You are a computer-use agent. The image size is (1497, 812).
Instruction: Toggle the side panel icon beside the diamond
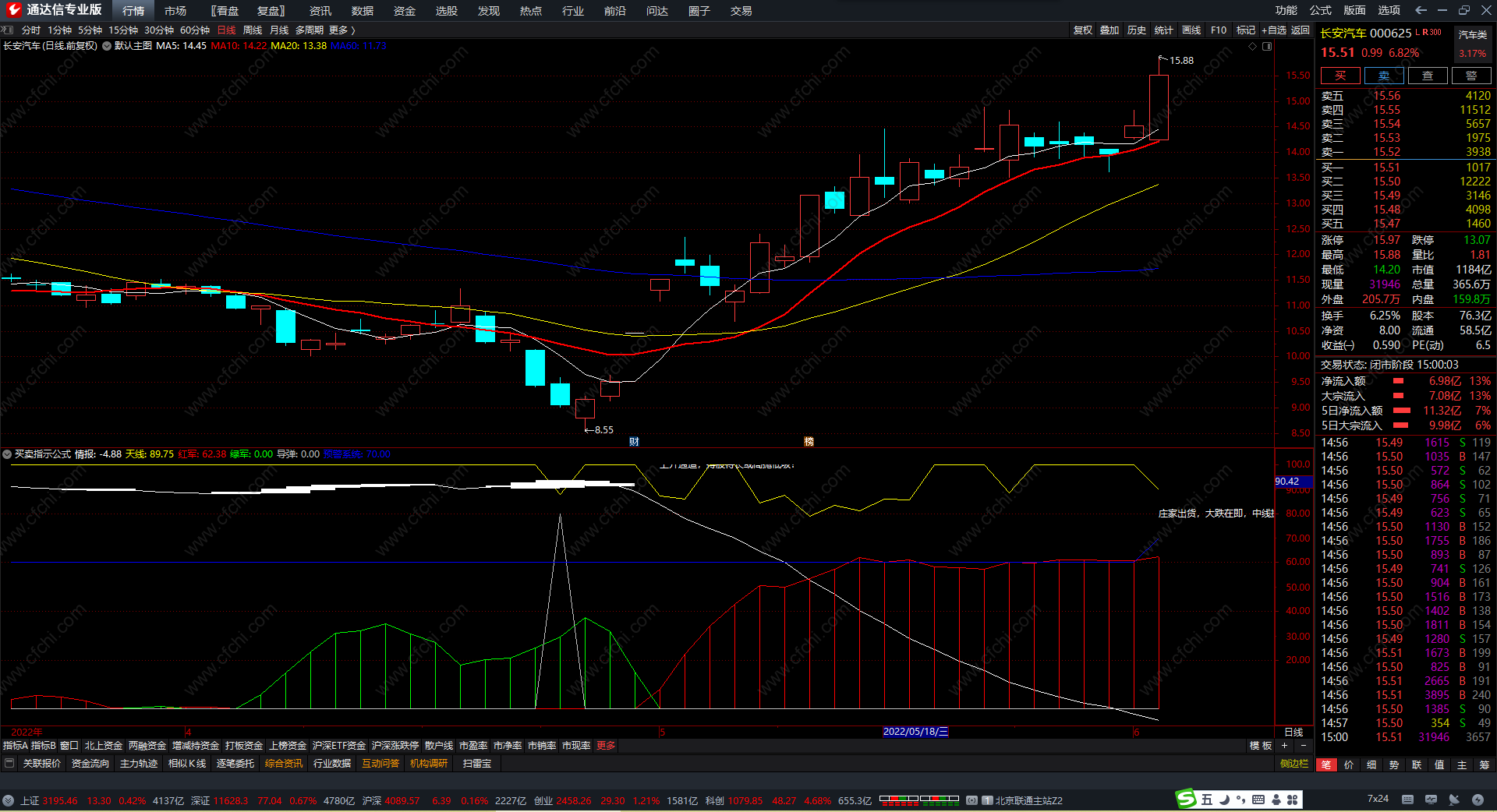[1267, 46]
